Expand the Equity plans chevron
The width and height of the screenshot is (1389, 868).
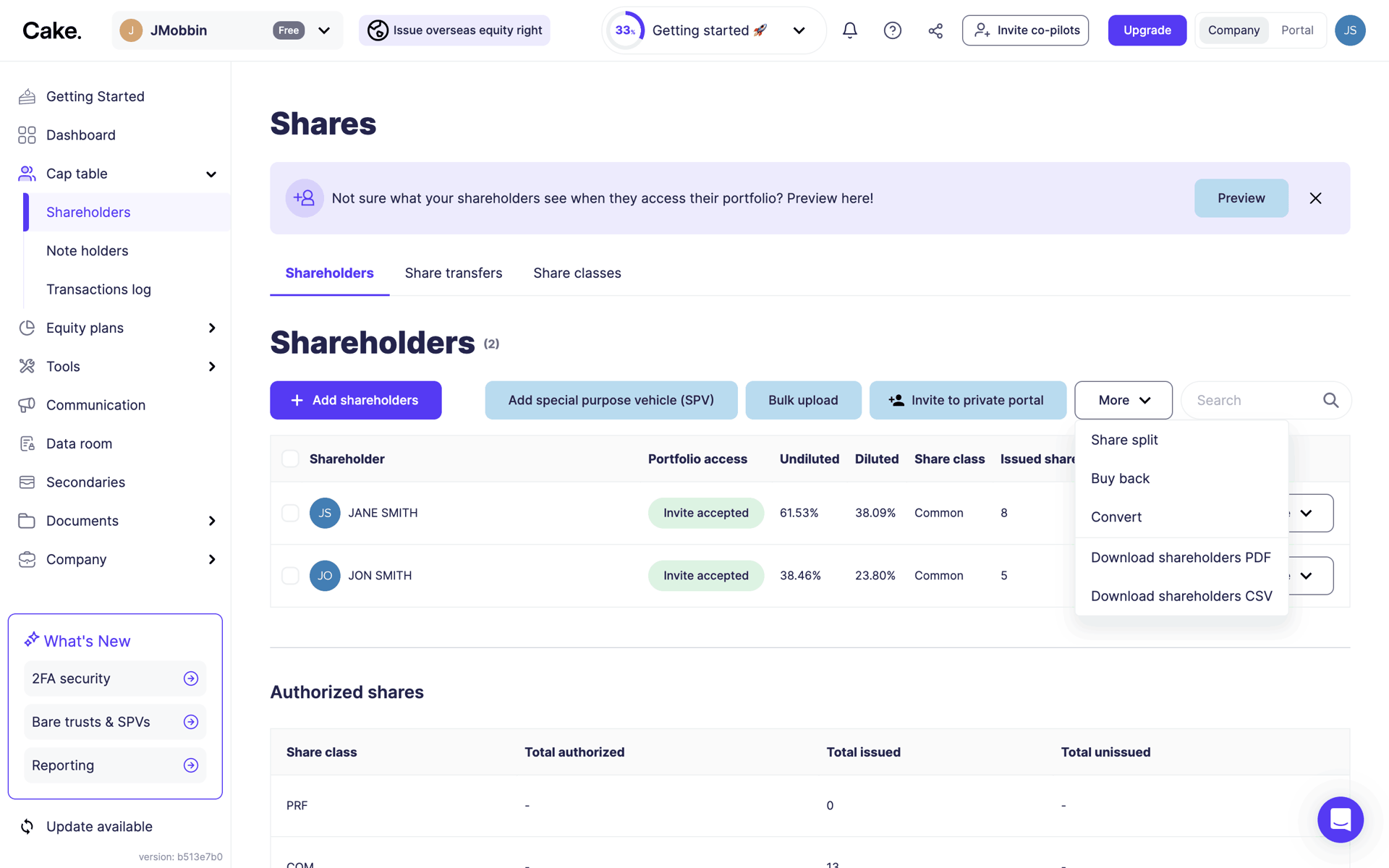(x=211, y=328)
